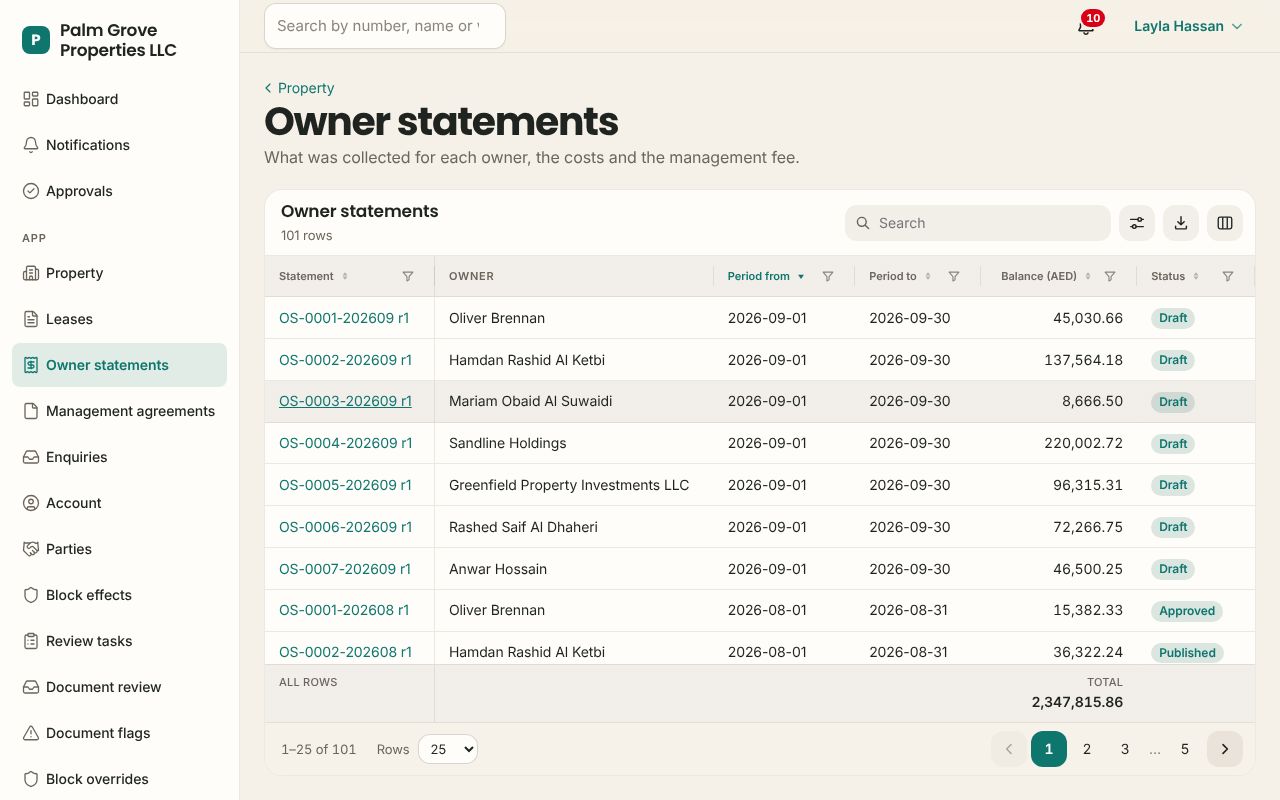Select the Sandline Holdings owner cell
This screenshot has height=800, width=1280.
tap(574, 443)
